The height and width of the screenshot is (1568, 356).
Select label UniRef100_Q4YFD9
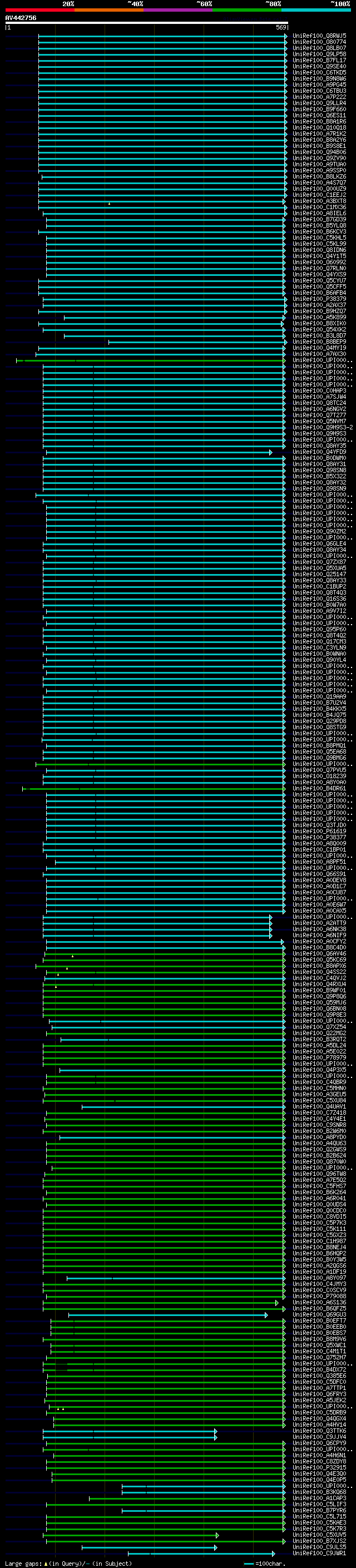point(319,452)
